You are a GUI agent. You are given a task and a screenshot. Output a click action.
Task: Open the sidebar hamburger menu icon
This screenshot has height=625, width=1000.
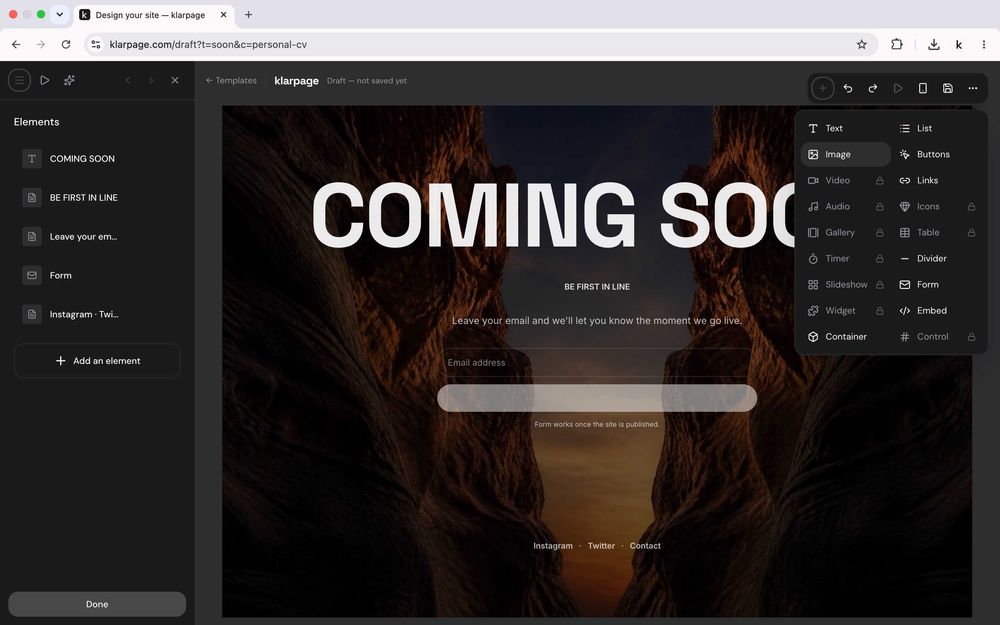click(x=19, y=80)
